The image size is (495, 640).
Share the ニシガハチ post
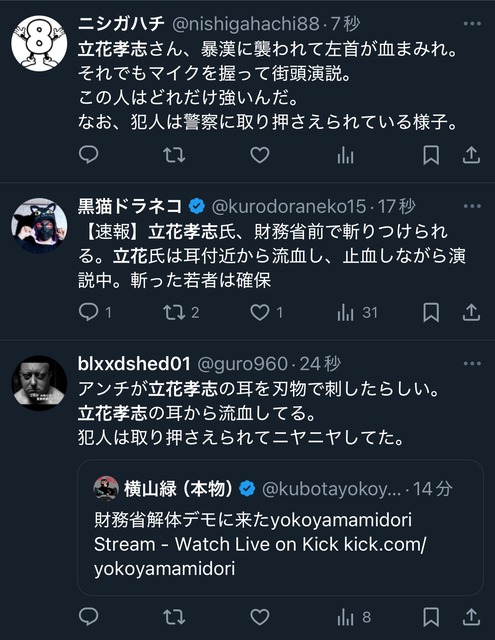click(471, 155)
